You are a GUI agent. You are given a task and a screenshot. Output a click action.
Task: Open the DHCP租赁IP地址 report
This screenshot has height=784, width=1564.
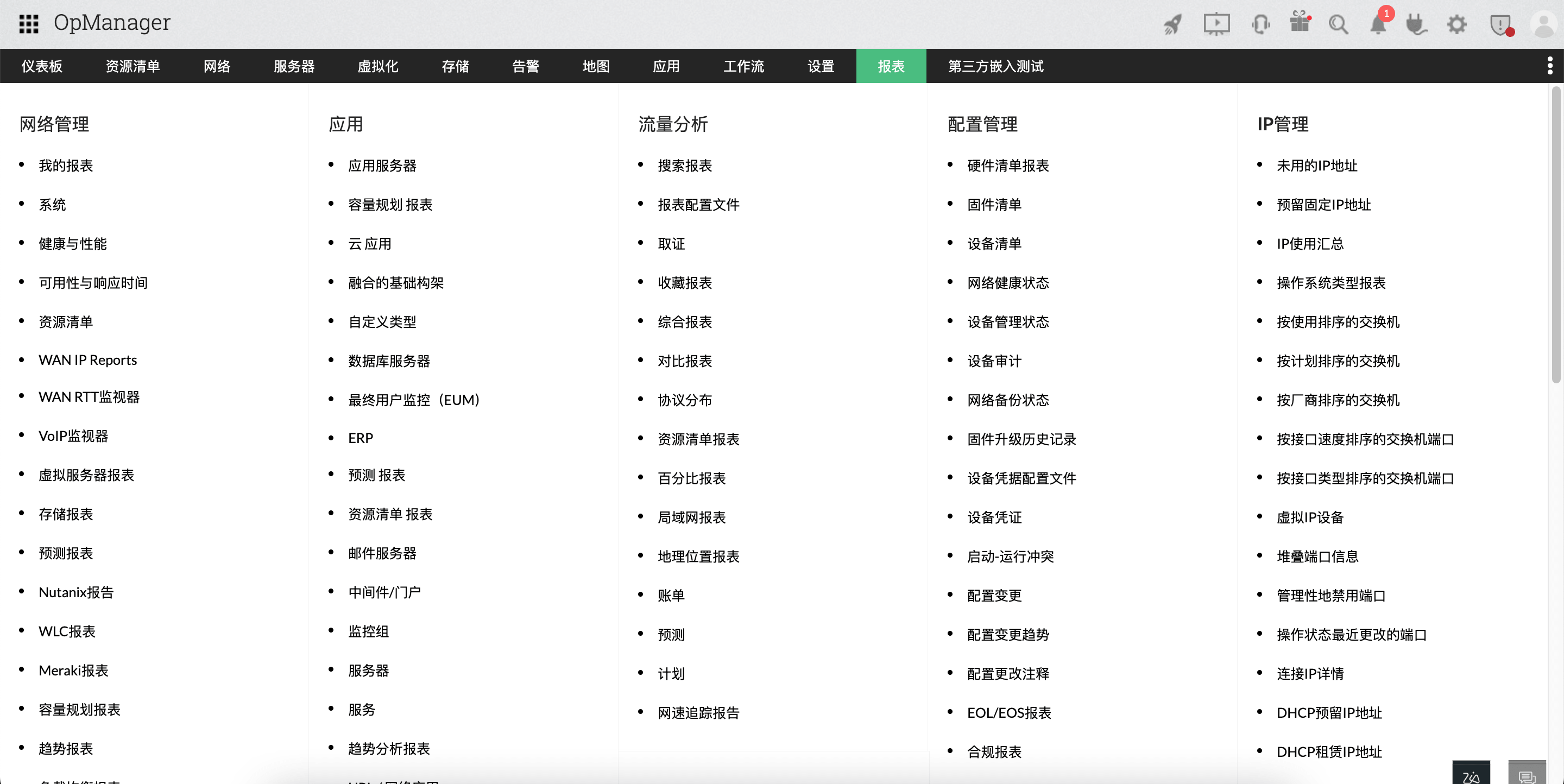click(1328, 751)
